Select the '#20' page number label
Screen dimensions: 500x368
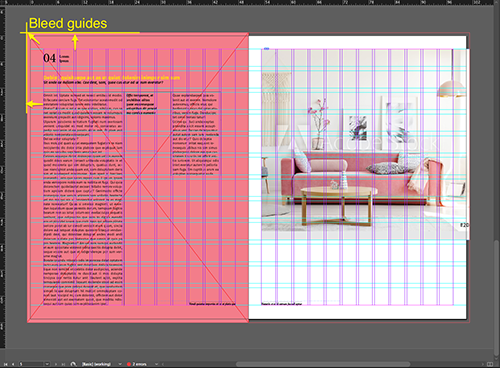coord(464,225)
